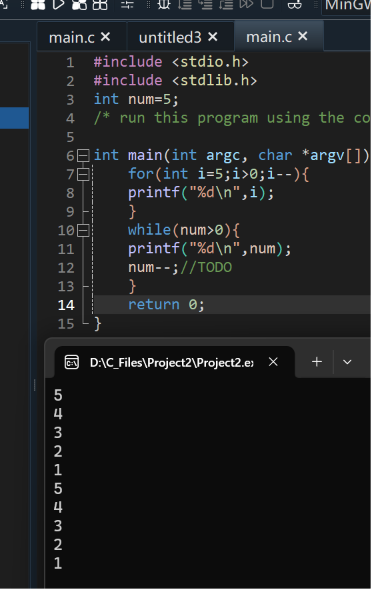
Task: Open the glasses icon in the toolbar
Action: pyautogui.click(x=294, y=5)
